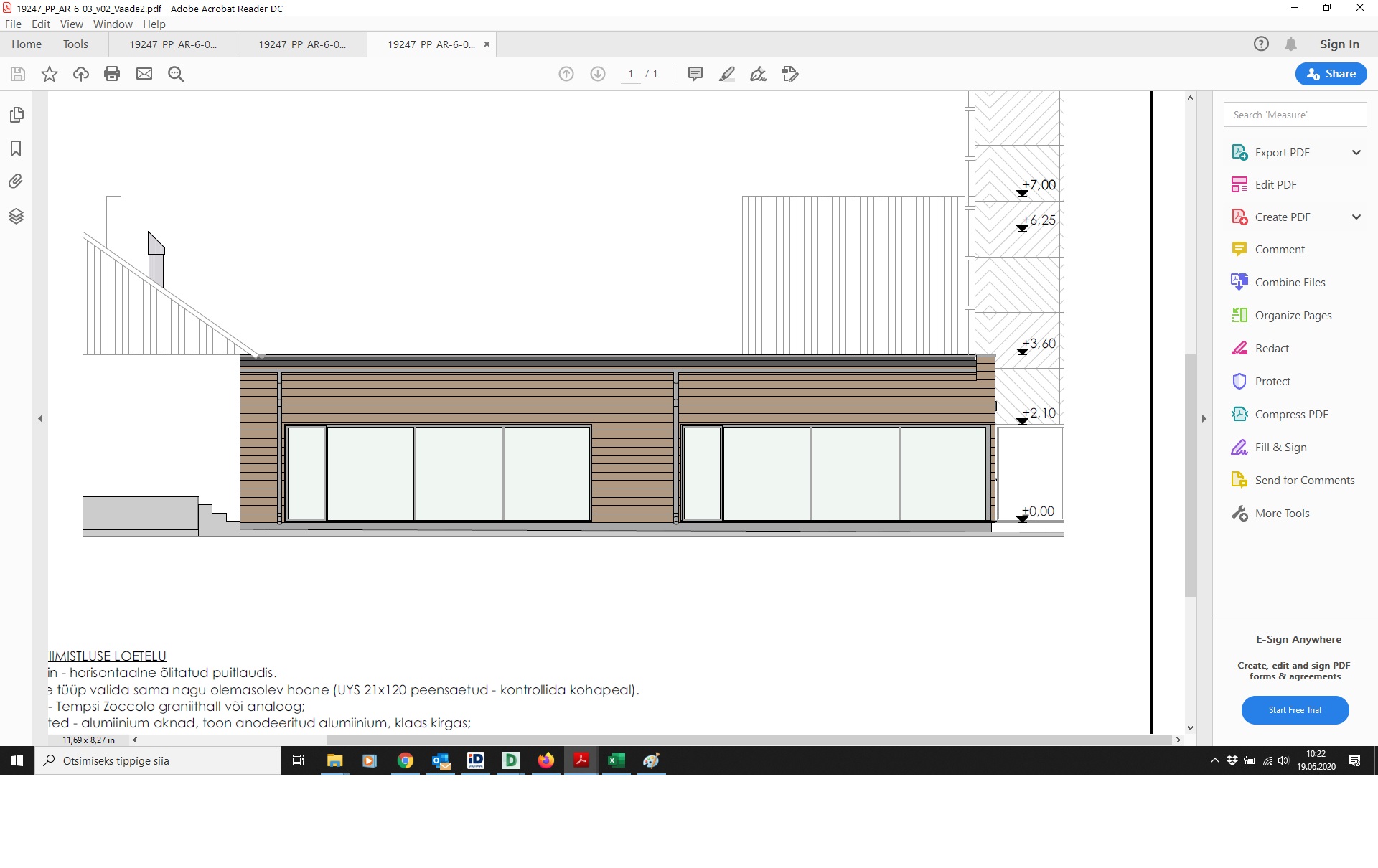Bookmark file with star icon

(50, 74)
